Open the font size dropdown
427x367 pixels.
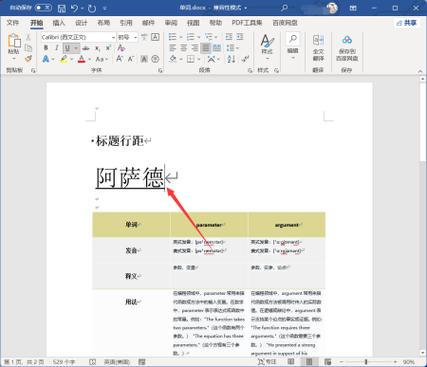click(x=135, y=37)
